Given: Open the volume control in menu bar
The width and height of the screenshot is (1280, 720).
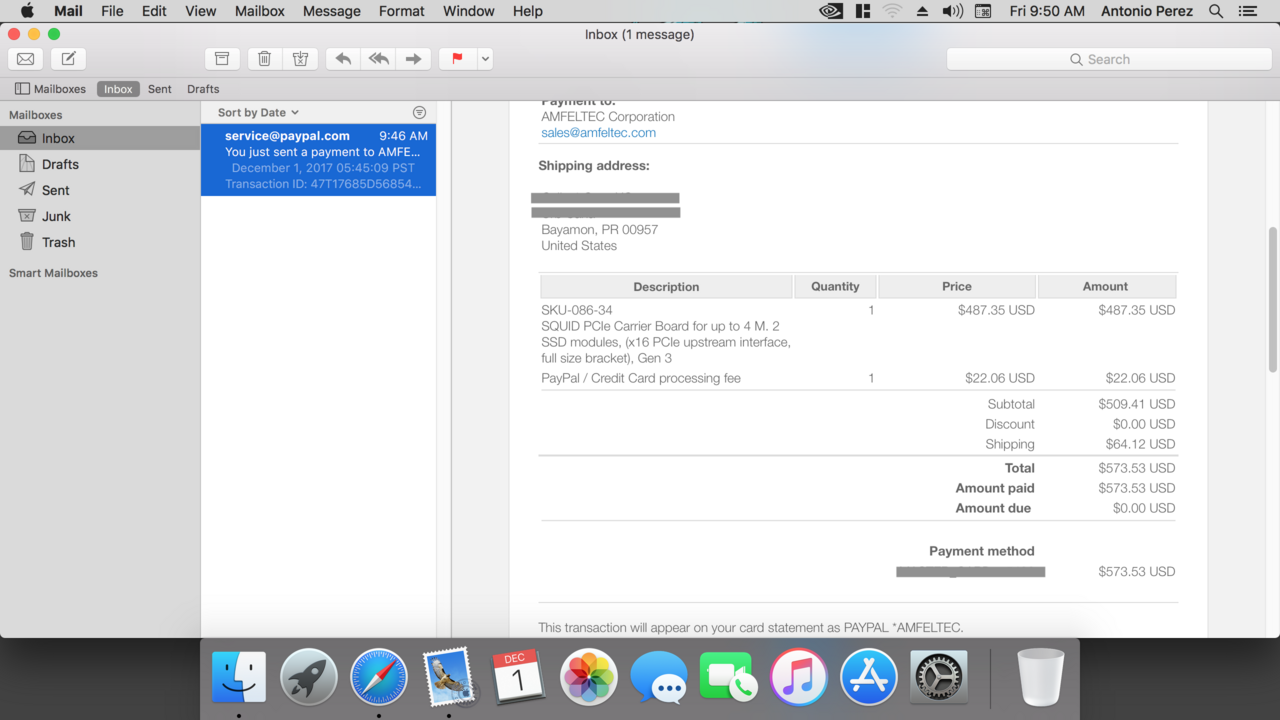Looking at the screenshot, I should [953, 11].
